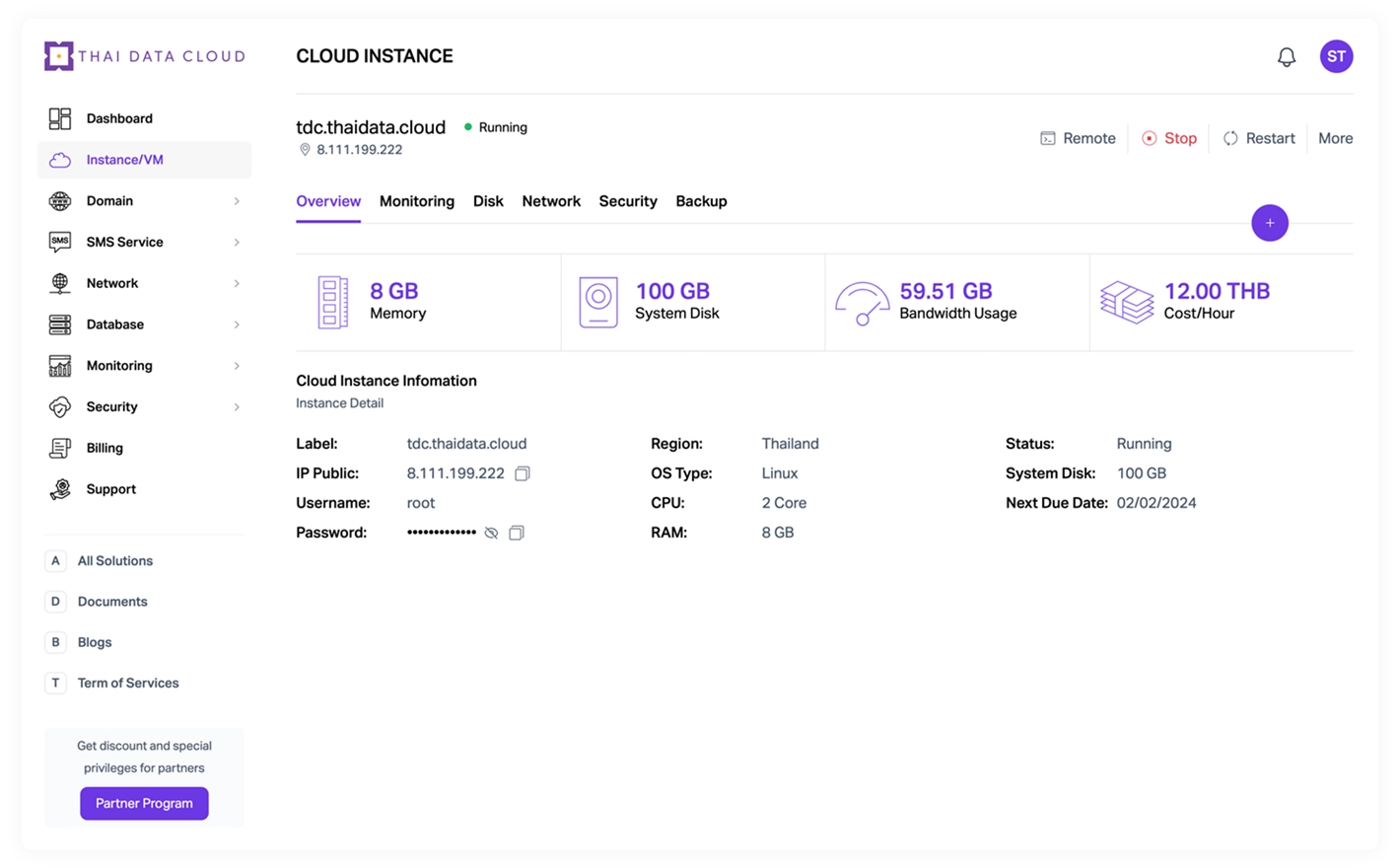Image resolution: width=1400 pixels, height=868 pixels.
Task: Open Support in sidebar
Action: click(x=144, y=489)
